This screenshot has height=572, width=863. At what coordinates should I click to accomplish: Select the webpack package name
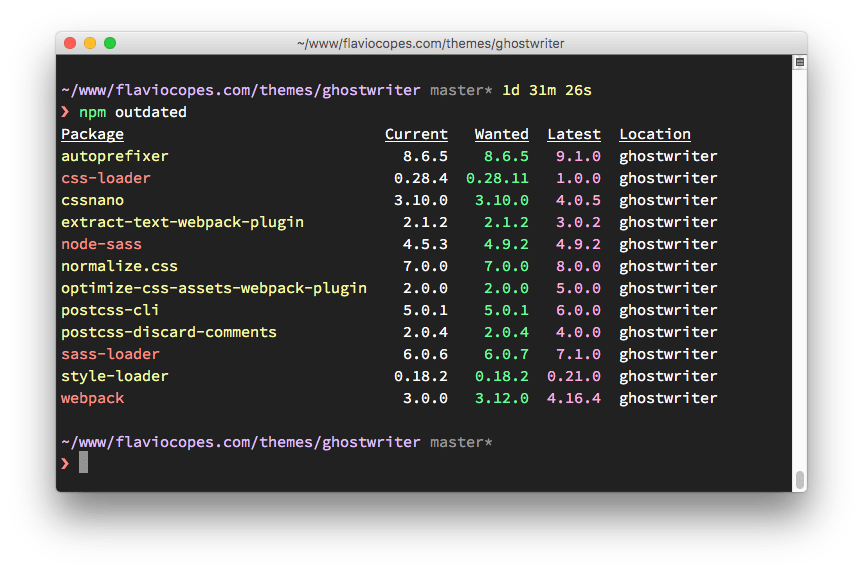click(x=92, y=398)
